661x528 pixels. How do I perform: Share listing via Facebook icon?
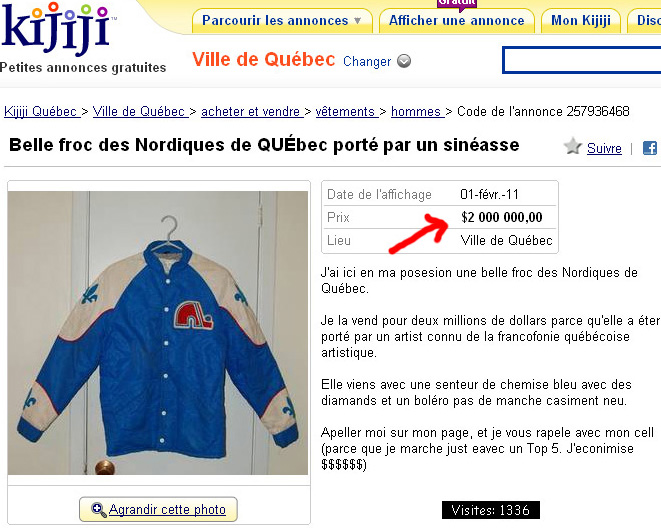coord(650,148)
